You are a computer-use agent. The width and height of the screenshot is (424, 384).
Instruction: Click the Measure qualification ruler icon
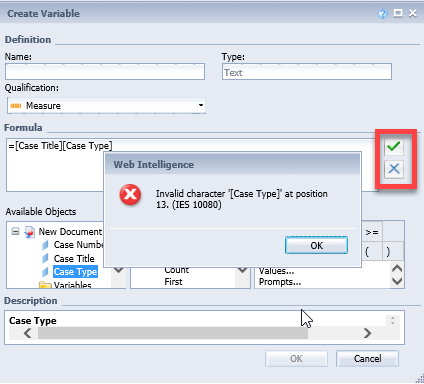[16, 106]
